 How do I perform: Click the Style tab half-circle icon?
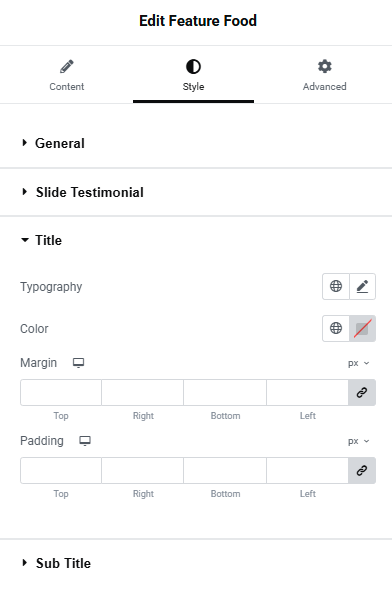pos(193,67)
